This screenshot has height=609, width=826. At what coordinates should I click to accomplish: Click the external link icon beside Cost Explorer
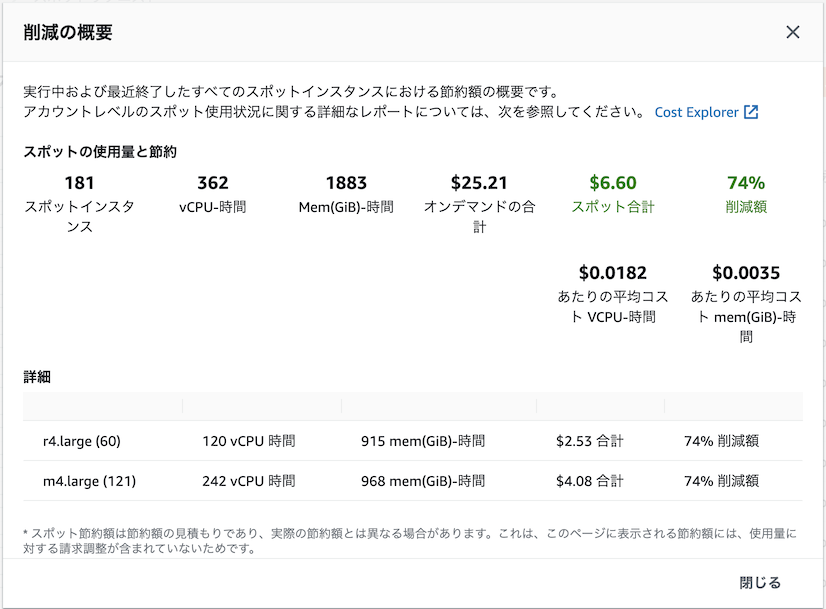pos(751,112)
